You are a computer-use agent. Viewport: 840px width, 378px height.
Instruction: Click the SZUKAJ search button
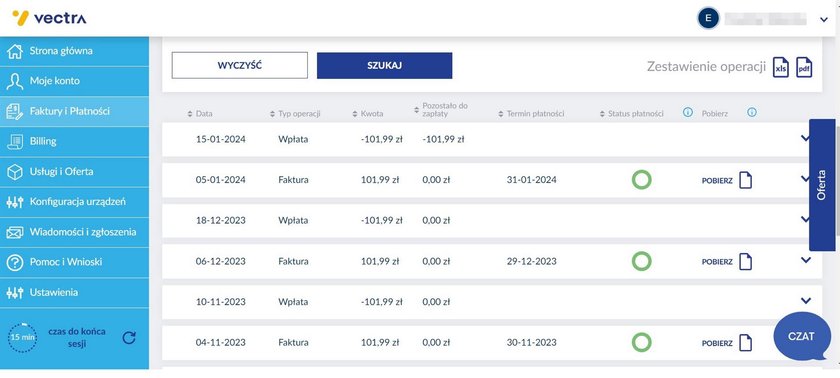(x=385, y=65)
